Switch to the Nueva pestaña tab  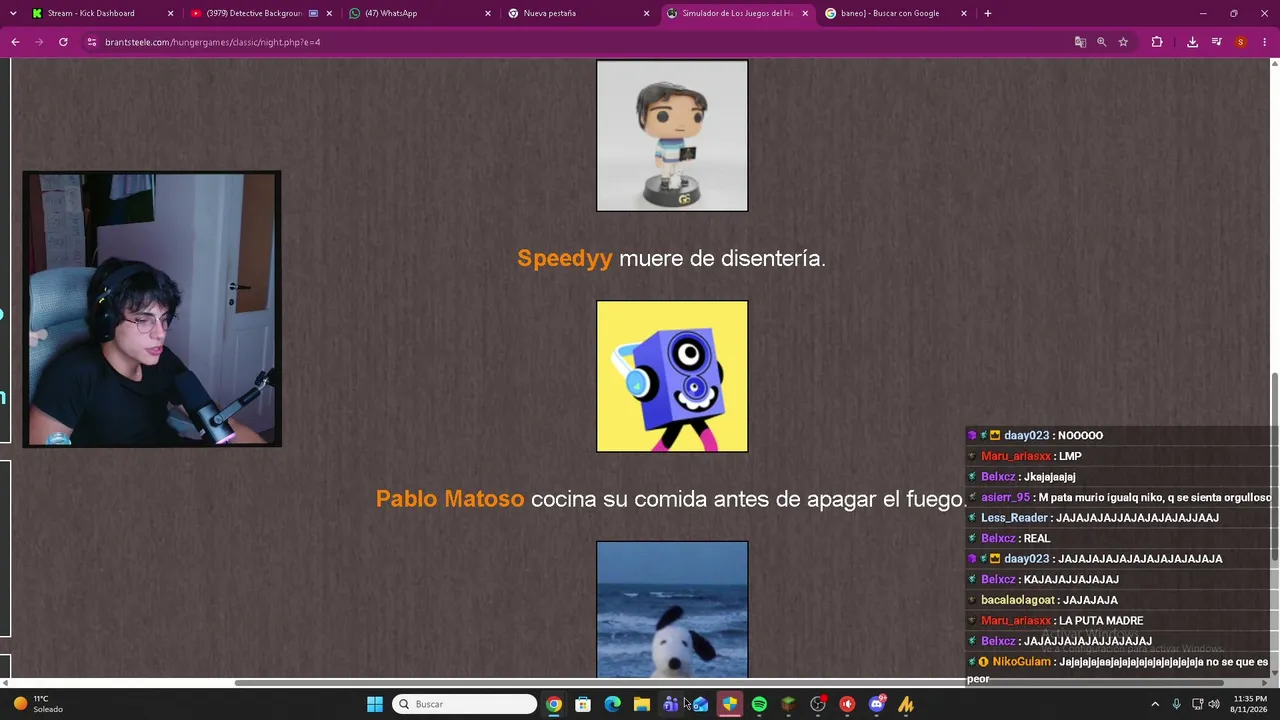click(577, 13)
